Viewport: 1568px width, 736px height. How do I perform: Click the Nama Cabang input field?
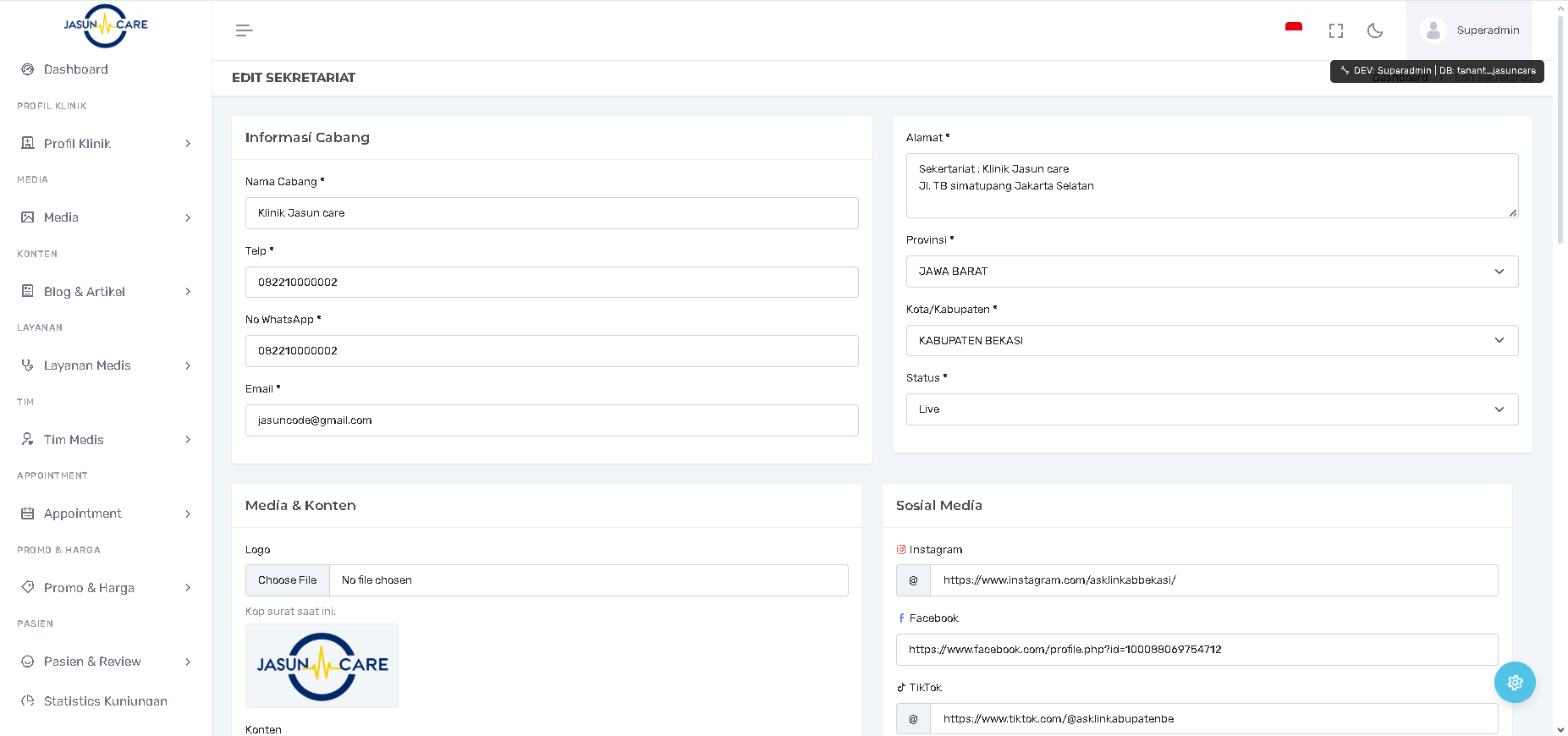551,213
